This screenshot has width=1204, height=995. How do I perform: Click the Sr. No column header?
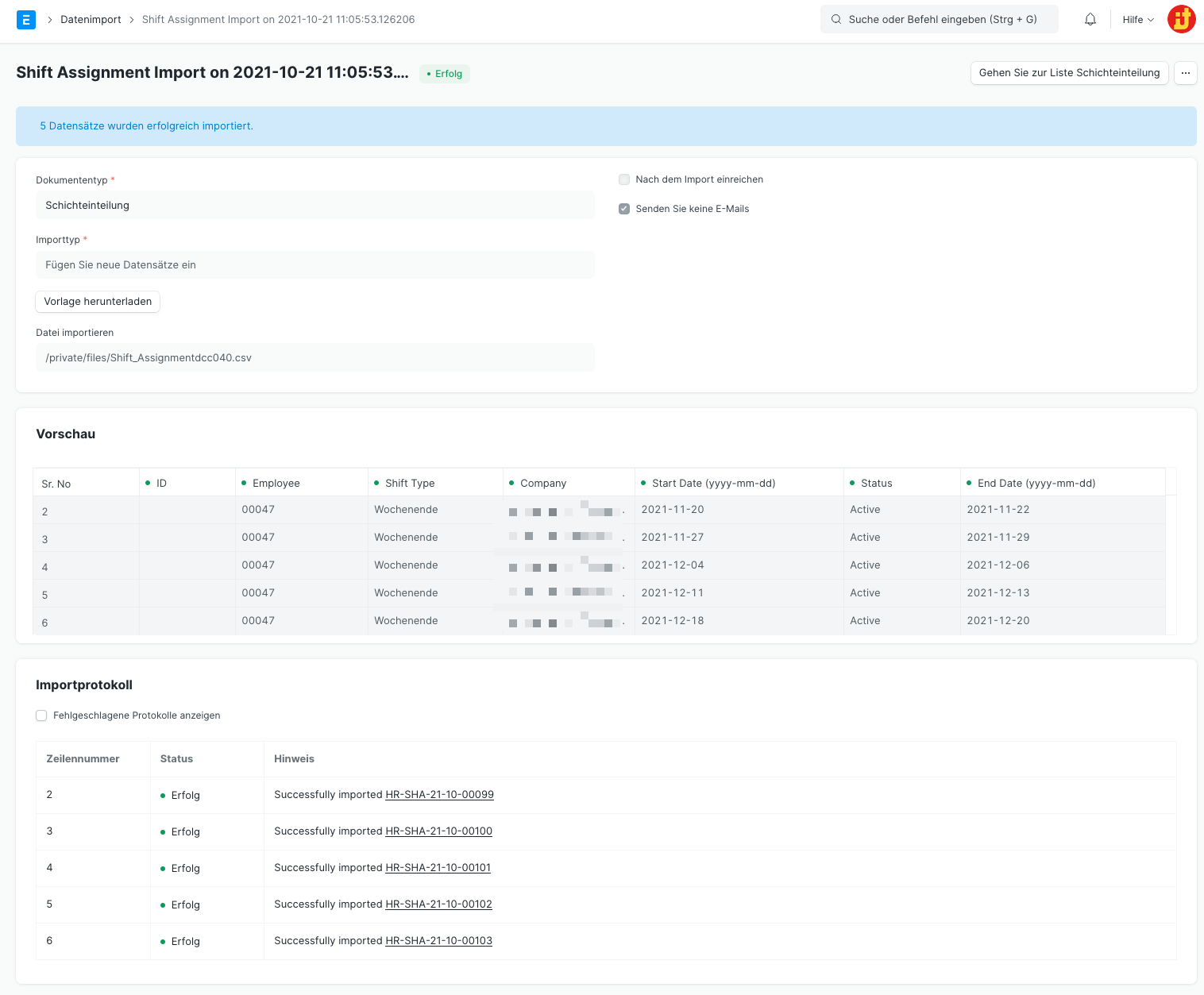[x=86, y=483]
